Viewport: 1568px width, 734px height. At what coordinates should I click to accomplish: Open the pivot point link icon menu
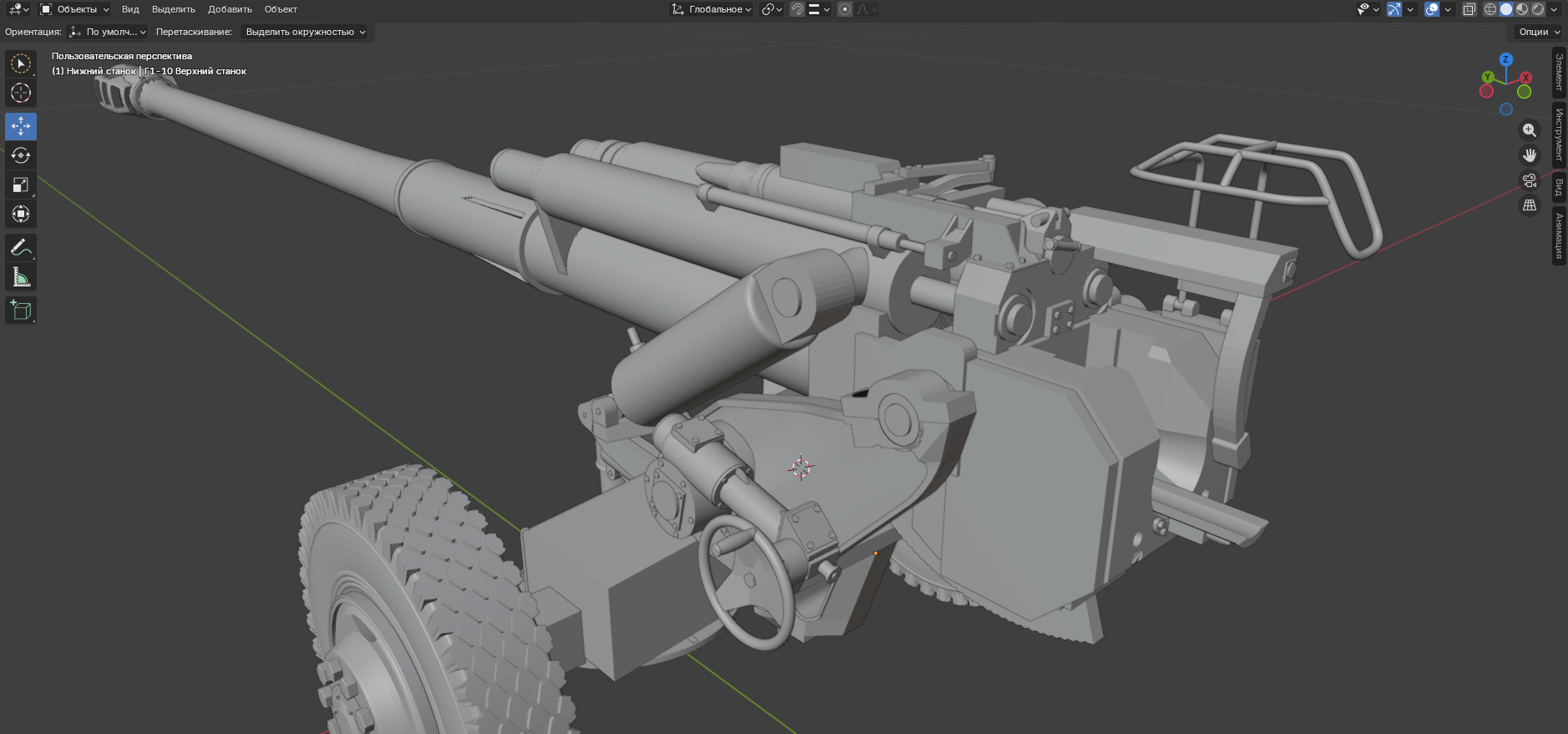[771, 9]
